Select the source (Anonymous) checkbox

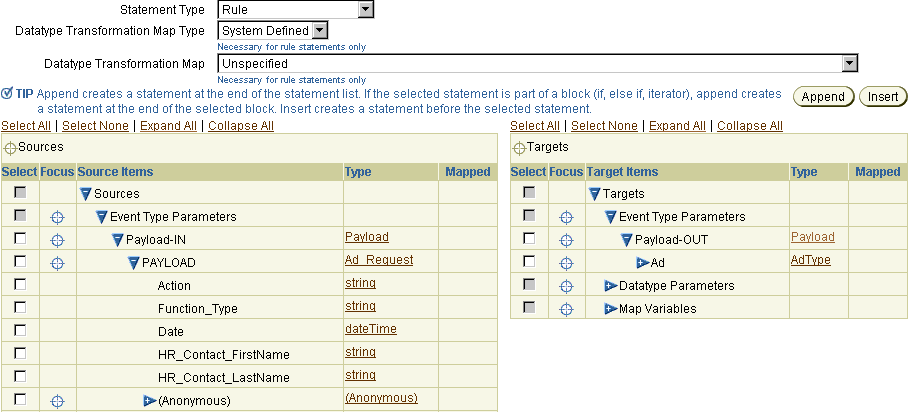[x=20, y=399]
